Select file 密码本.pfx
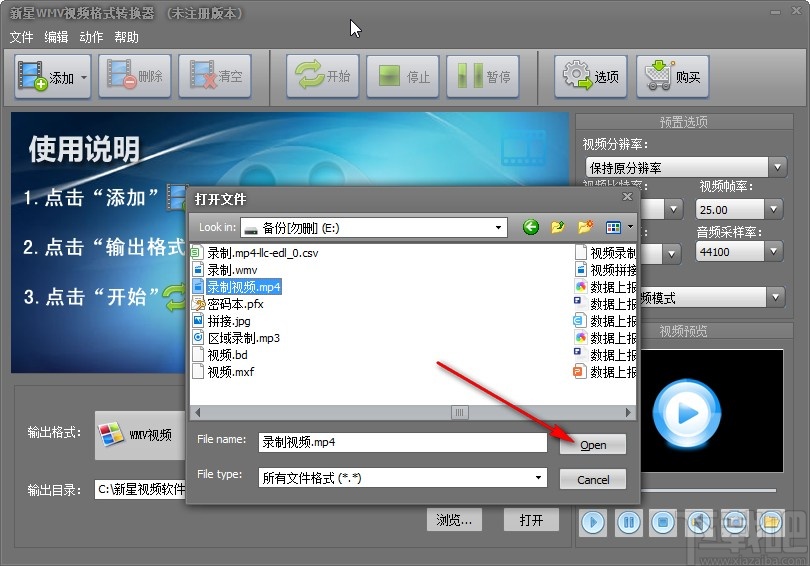This screenshot has width=810, height=566. (236, 304)
